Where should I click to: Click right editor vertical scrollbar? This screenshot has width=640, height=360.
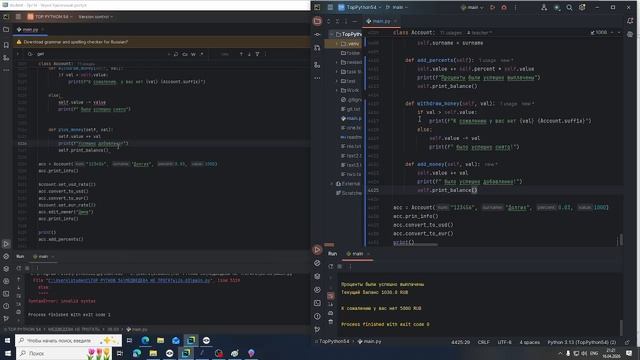click(x=621, y=240)
